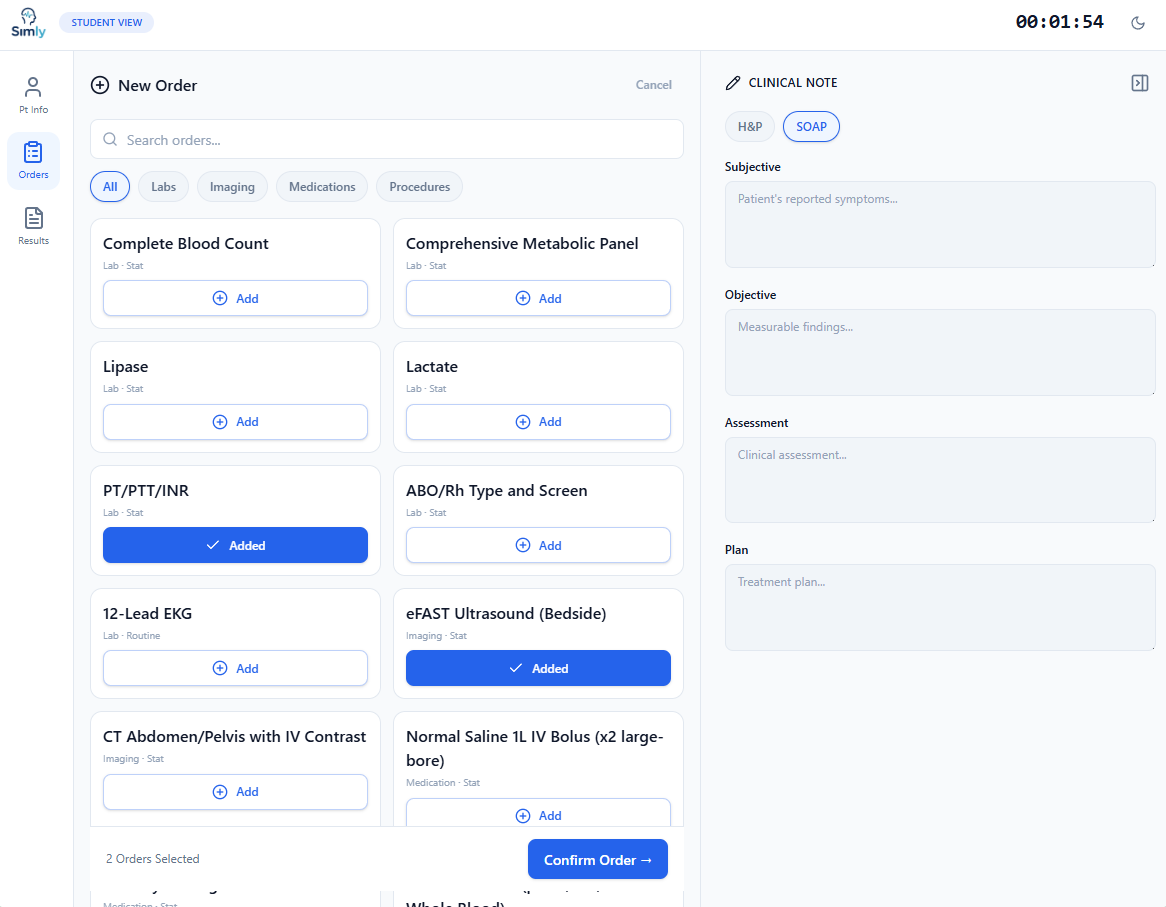1166x907 pixels.
Task: Click the pencil icon beside Clinical Note
Action: click(733, 83)
